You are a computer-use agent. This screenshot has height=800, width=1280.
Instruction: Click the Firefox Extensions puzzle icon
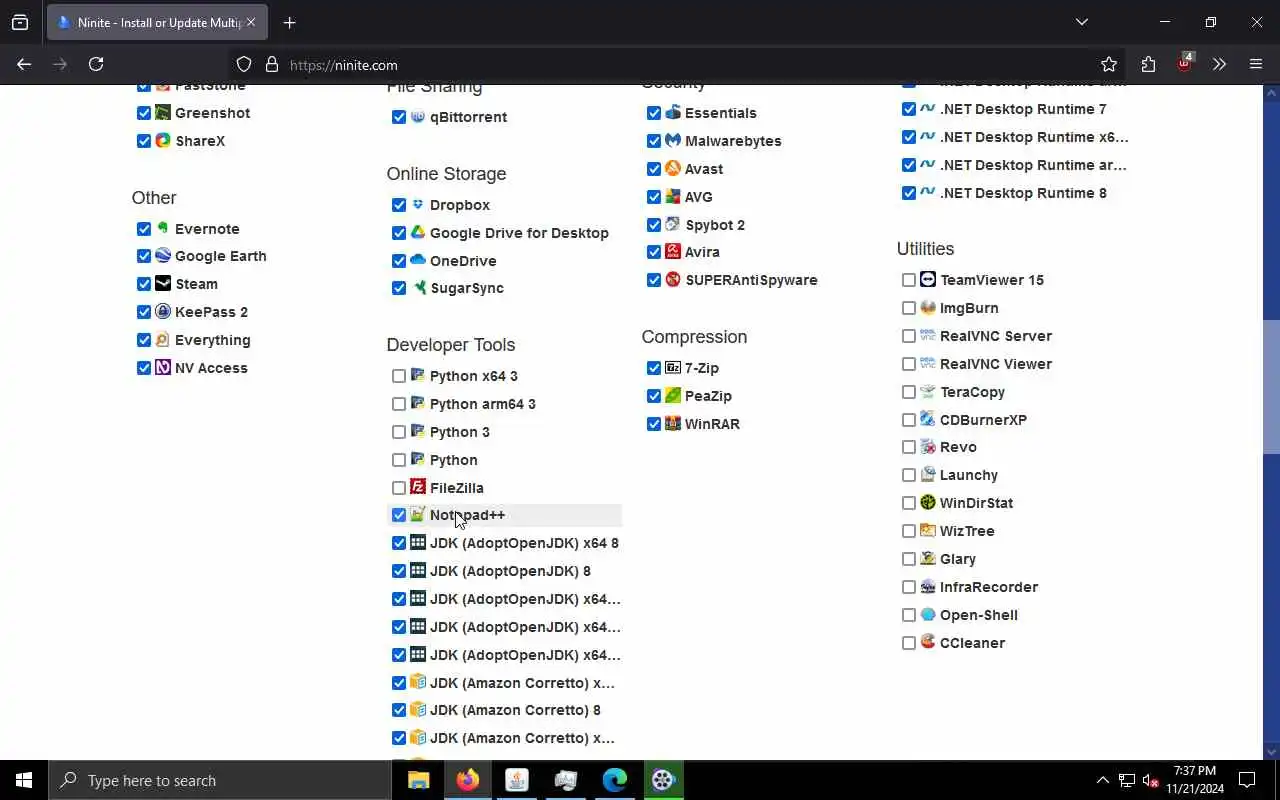pyautogui.click(x=1148, y=64)
